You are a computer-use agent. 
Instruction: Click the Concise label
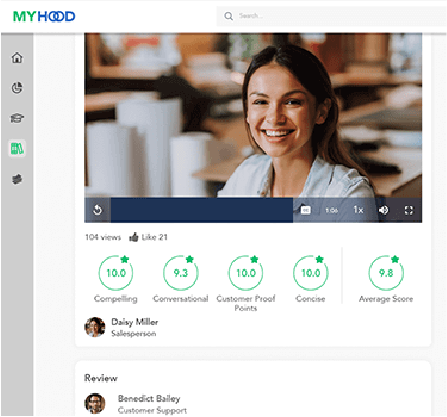point(310,299)
